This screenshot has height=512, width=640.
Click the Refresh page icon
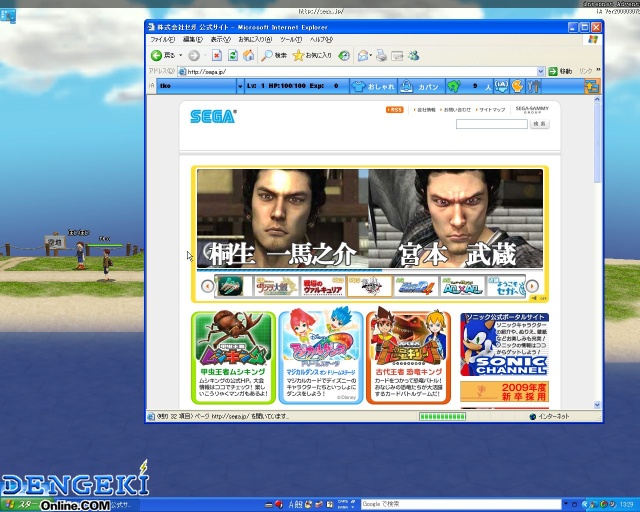[x=233, y=55]
